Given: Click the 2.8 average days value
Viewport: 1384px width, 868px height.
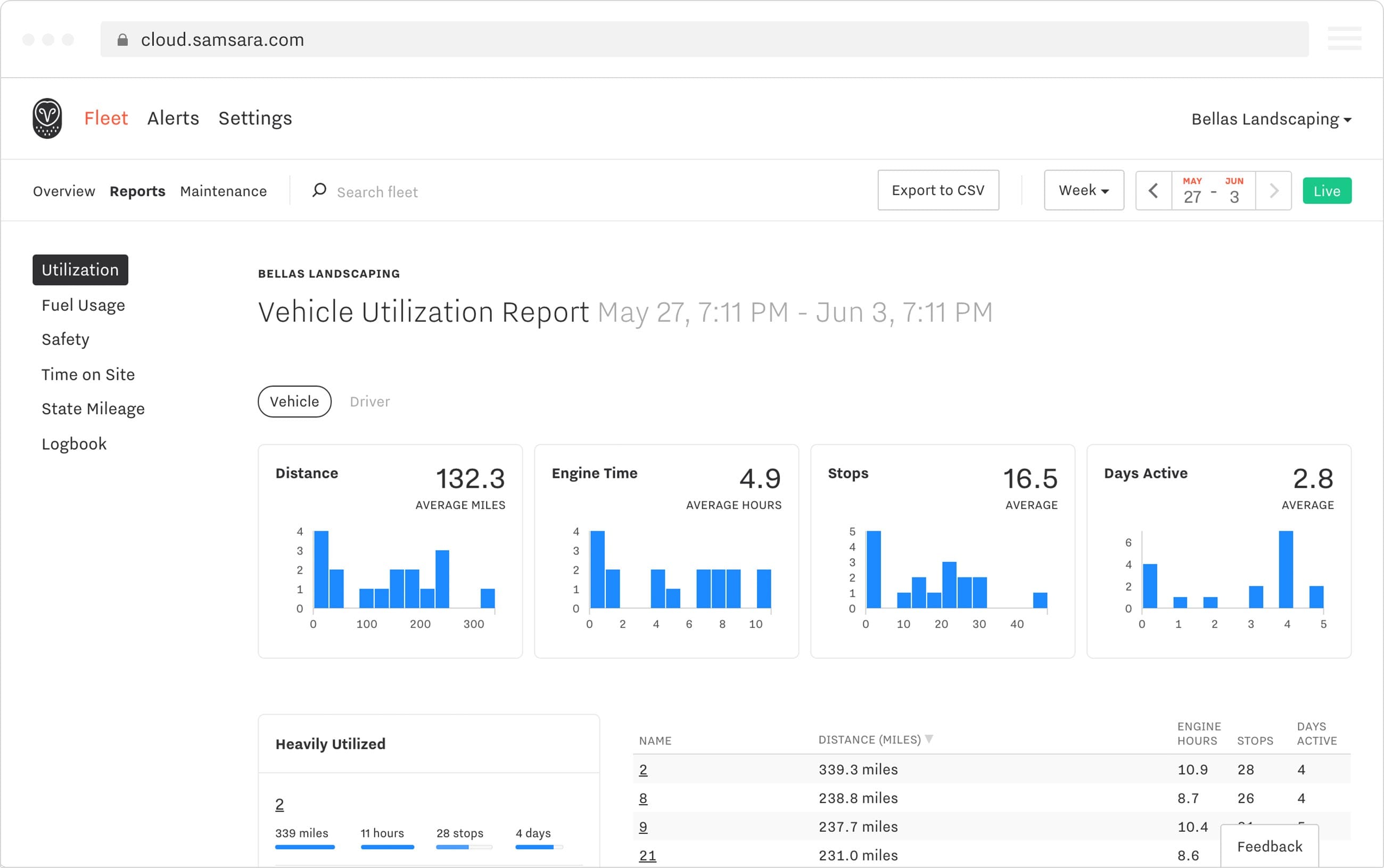Looking at the screenshot, I should click(x=1313, y=479).
